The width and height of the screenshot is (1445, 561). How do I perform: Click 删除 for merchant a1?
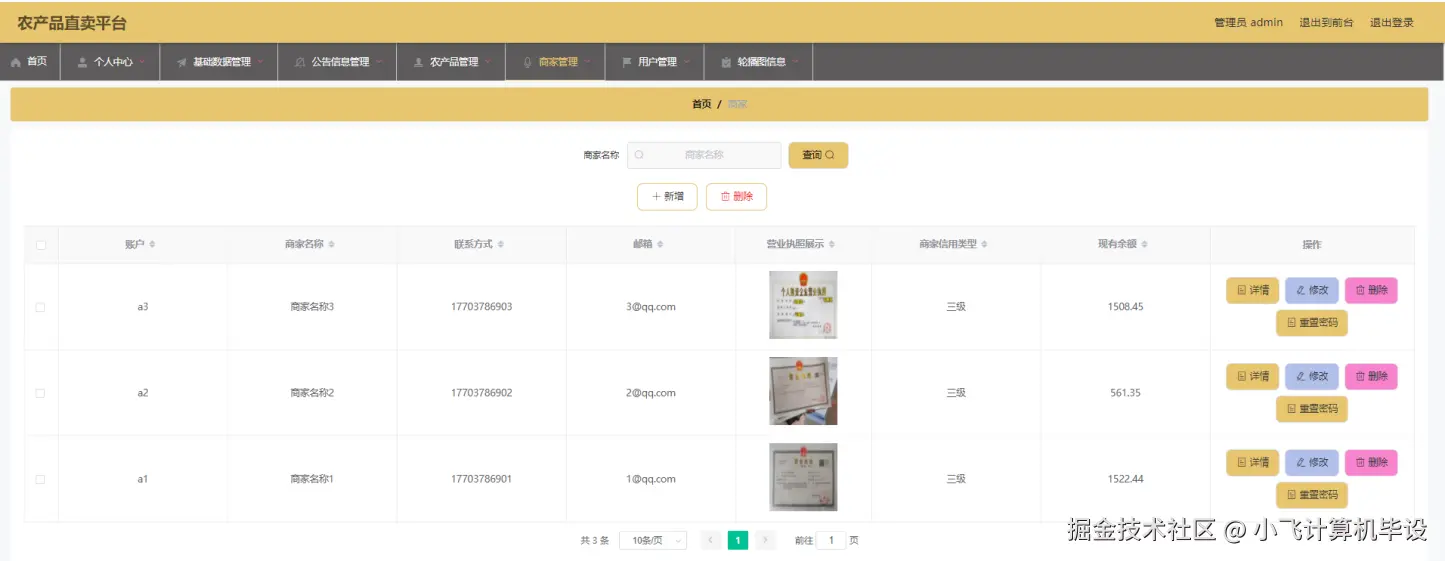[1371, 462]
